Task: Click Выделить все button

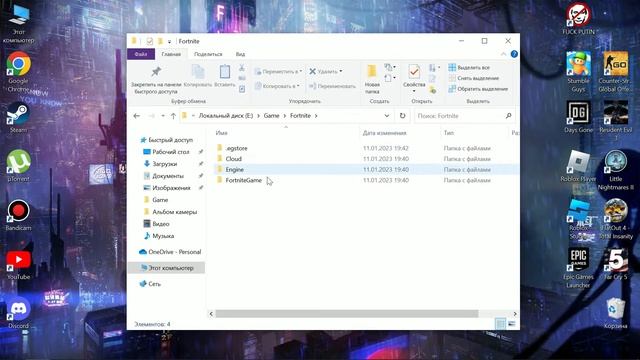Action: [469, 67]
